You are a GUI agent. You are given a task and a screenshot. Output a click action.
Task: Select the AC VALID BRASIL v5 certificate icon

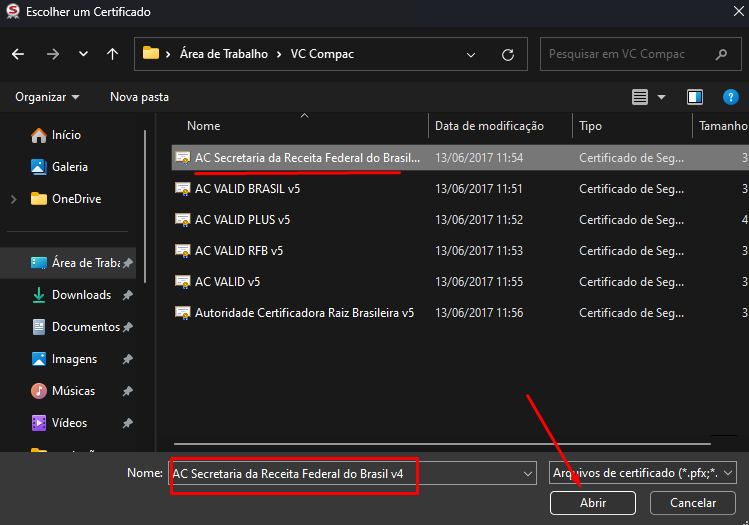(183, 188)
